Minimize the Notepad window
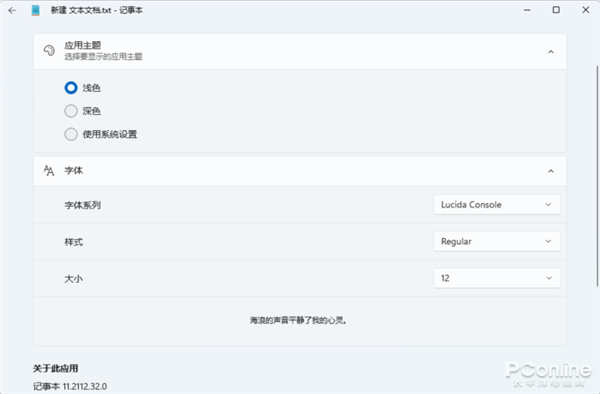This screenshot has width=600, height=394. 527,10
